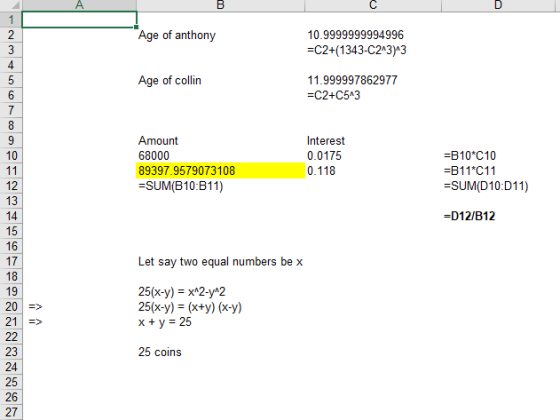Click the selected cell A1
The width and height of the screenshot is (560, 420).
[79, 20]
